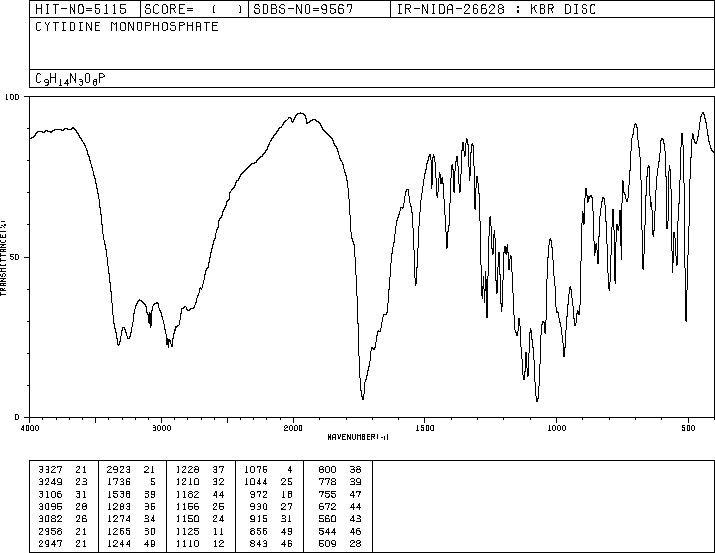
Task: Click the IR-NIDA-26628 : KBR DISC label
Action: click(496, 9)
